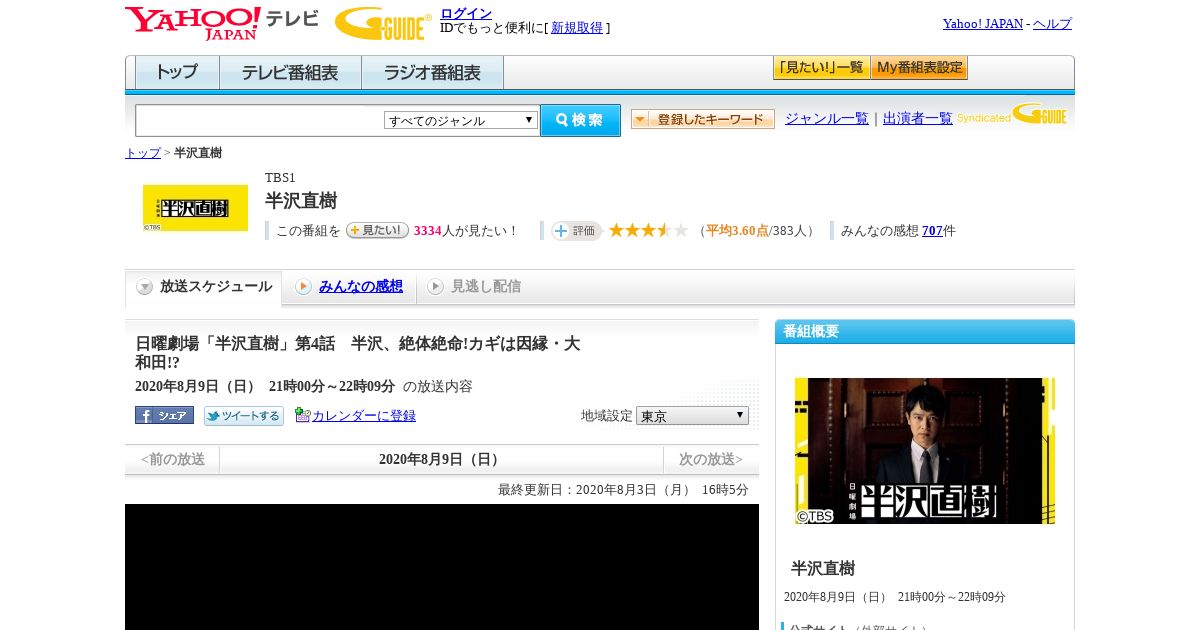Viewport: 1200px width, 630px height.
Task: Expand the 登録したキーワード dropdown
Action: (703, 119)
